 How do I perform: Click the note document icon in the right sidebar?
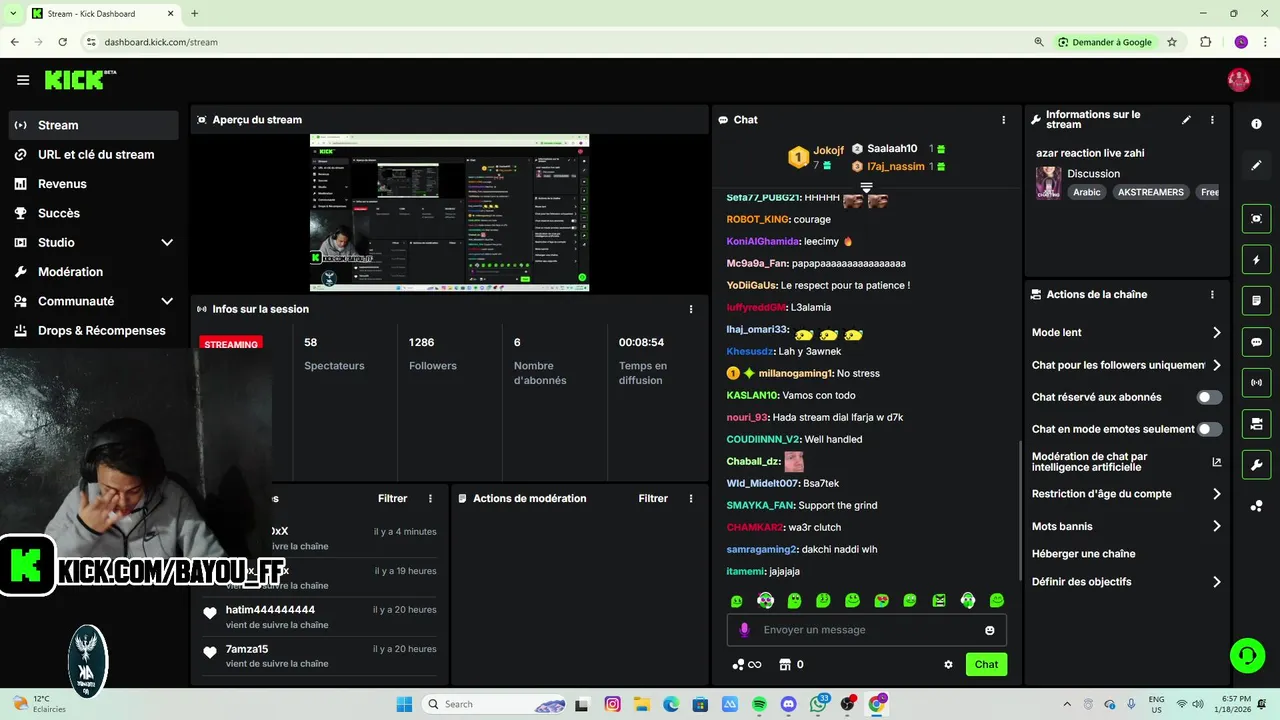[x=1257, y=300]
